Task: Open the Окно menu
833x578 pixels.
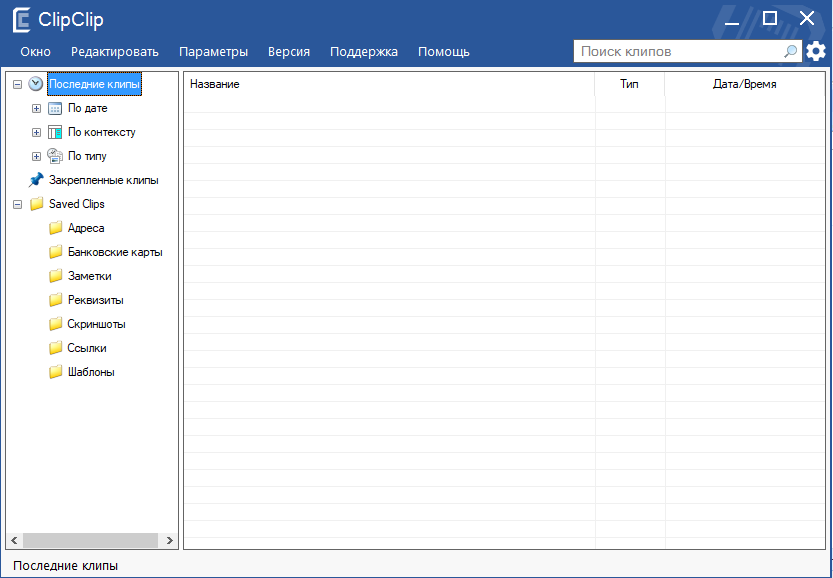Action: click(36, 52)
